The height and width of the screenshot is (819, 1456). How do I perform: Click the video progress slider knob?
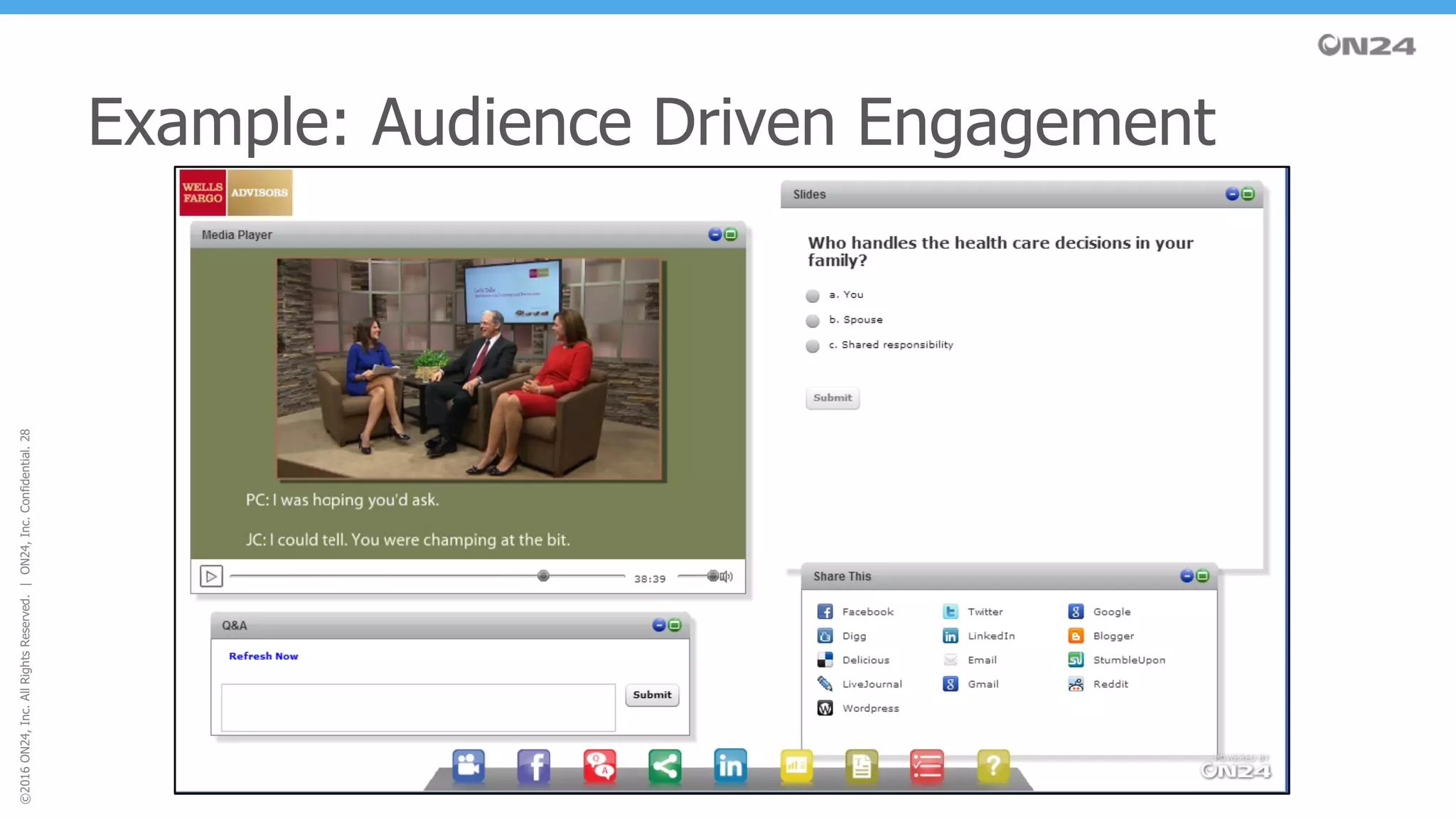[543, 576]
